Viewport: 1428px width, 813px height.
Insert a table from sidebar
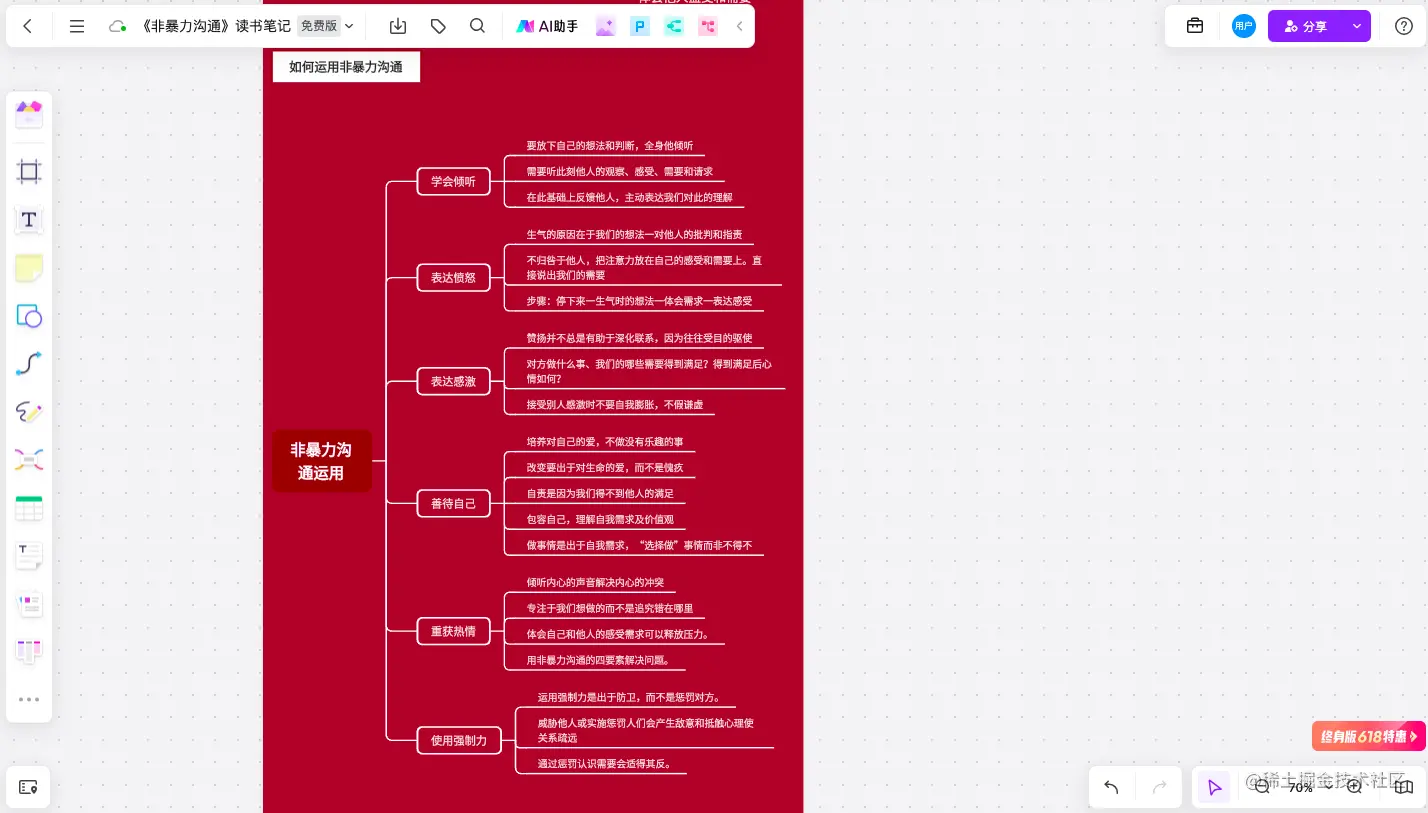point(29,508)
